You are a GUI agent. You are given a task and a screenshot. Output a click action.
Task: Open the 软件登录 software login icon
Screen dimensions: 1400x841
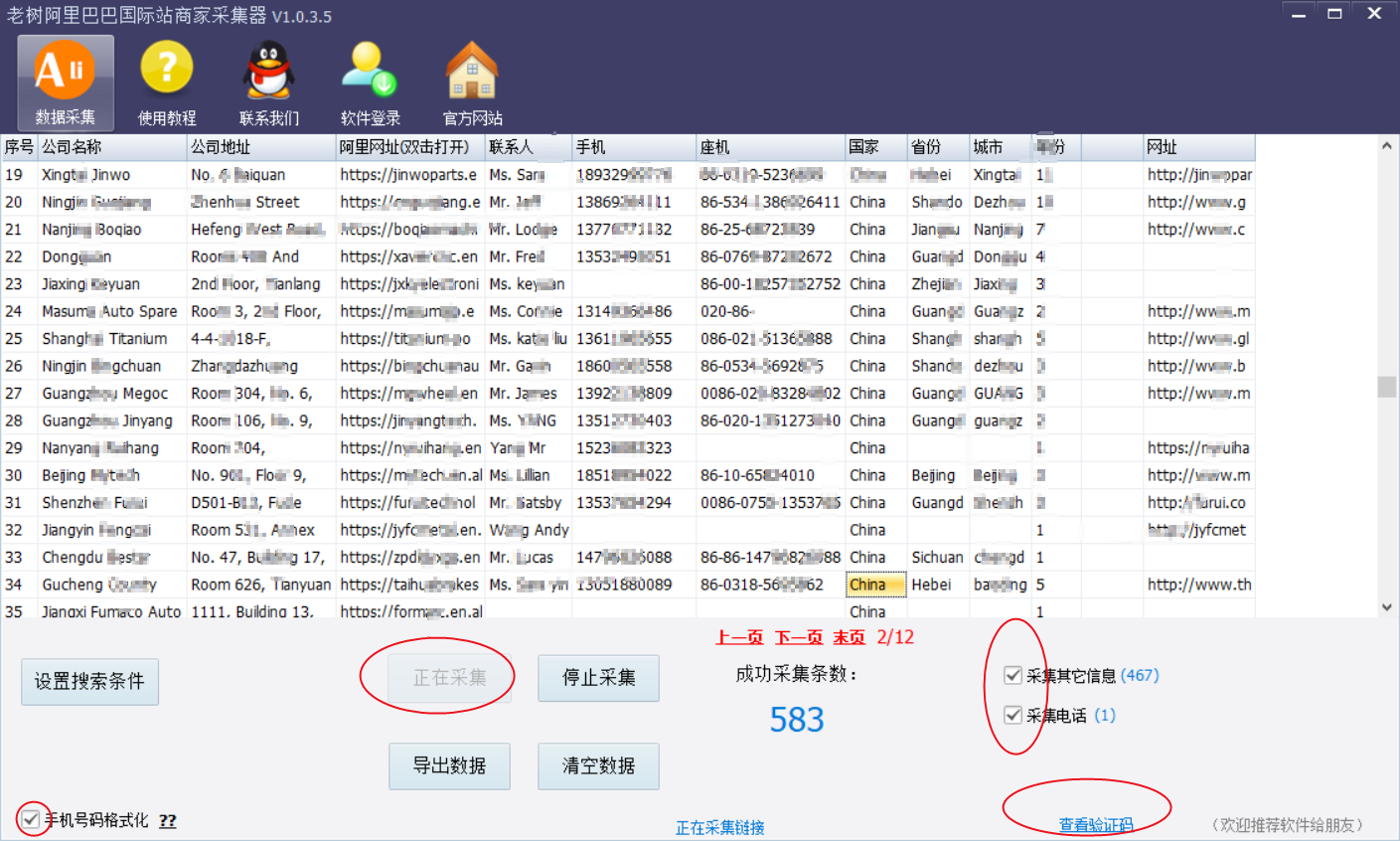click(371, 84)
